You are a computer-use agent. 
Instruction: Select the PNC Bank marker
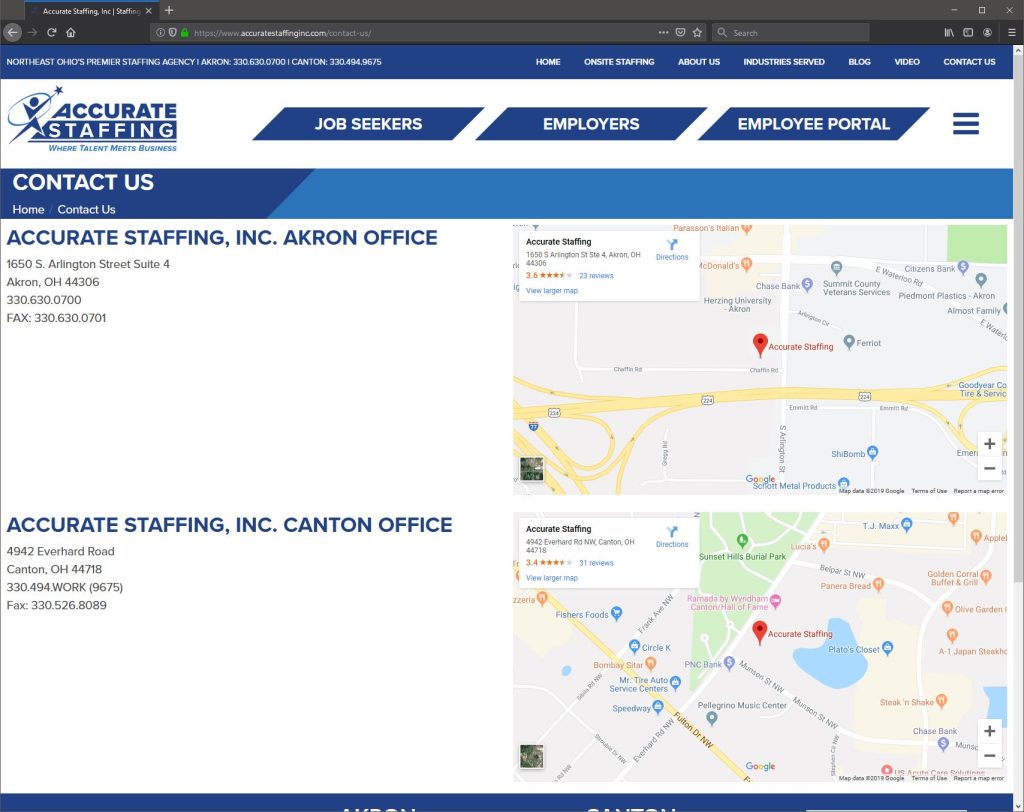[x=729, y=663]
